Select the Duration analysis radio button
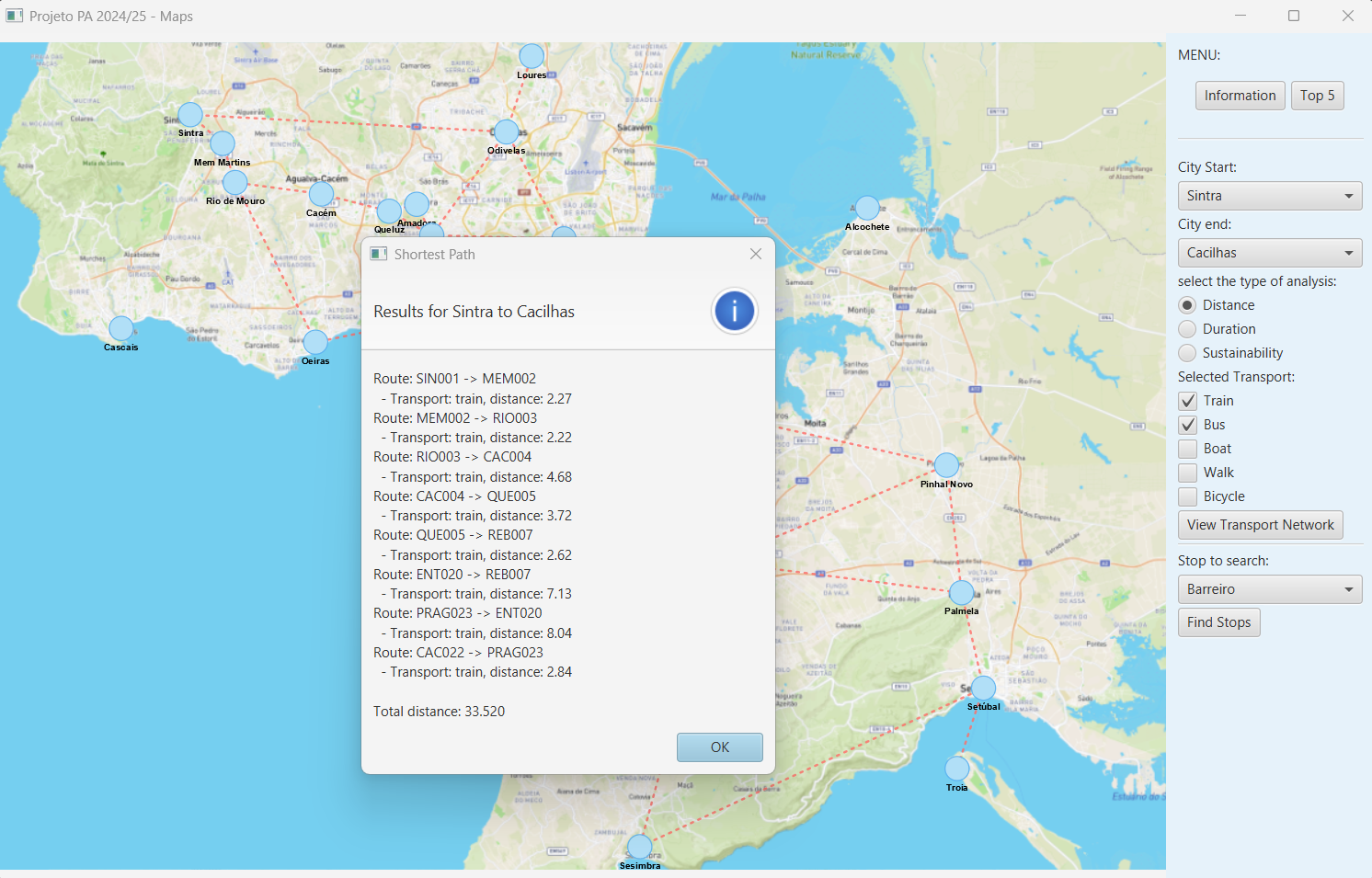This screenshot has height=878, width=1372. pos(1187,328)
